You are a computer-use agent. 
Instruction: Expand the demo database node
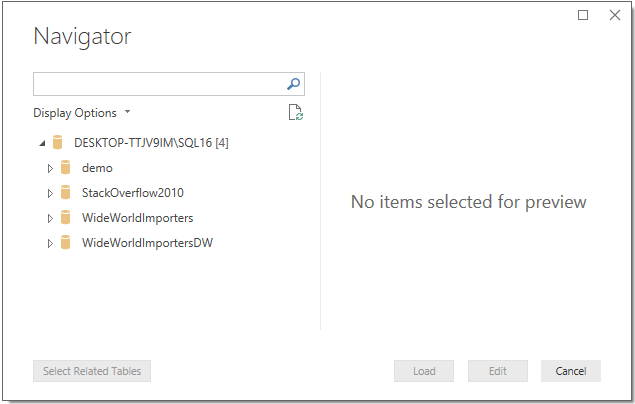pos(50,168)
